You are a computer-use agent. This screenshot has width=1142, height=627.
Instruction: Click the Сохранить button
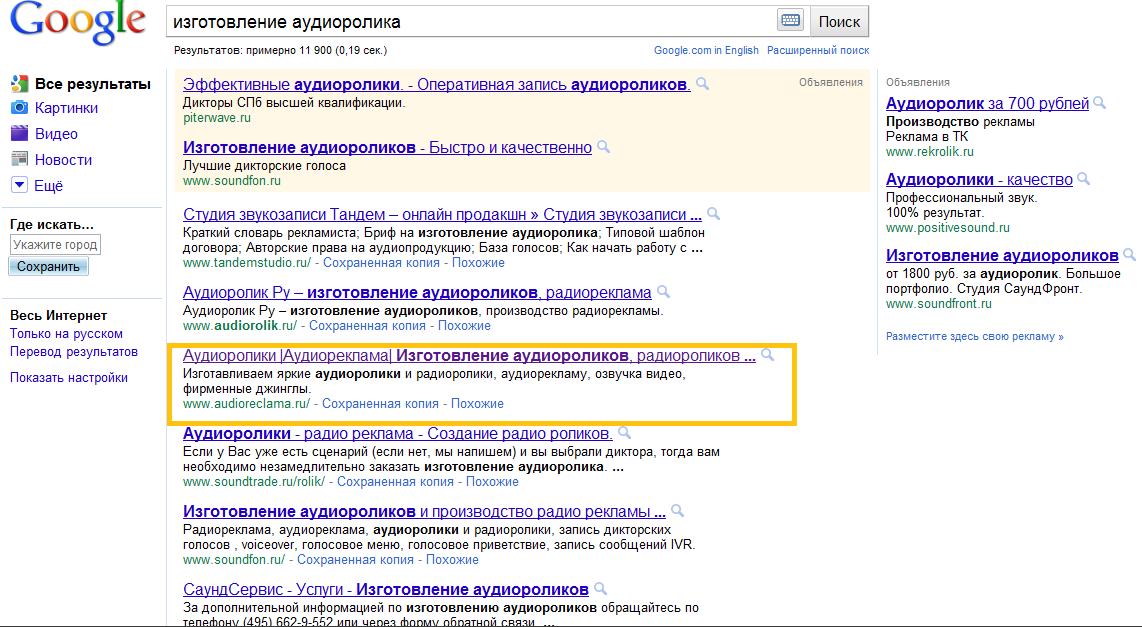tap(48, 267)
